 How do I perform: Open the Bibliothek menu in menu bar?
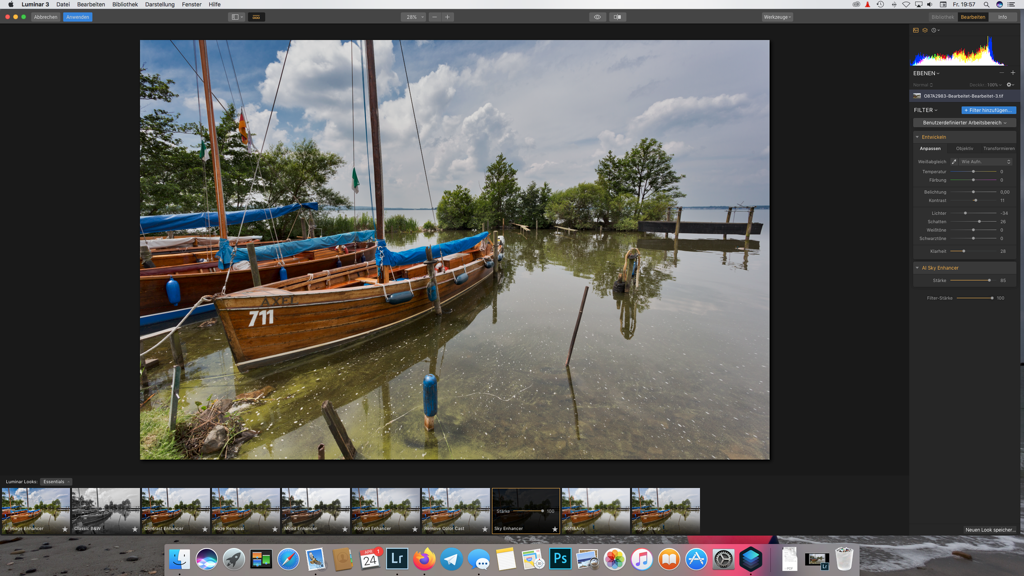click(x=125, y=4)
